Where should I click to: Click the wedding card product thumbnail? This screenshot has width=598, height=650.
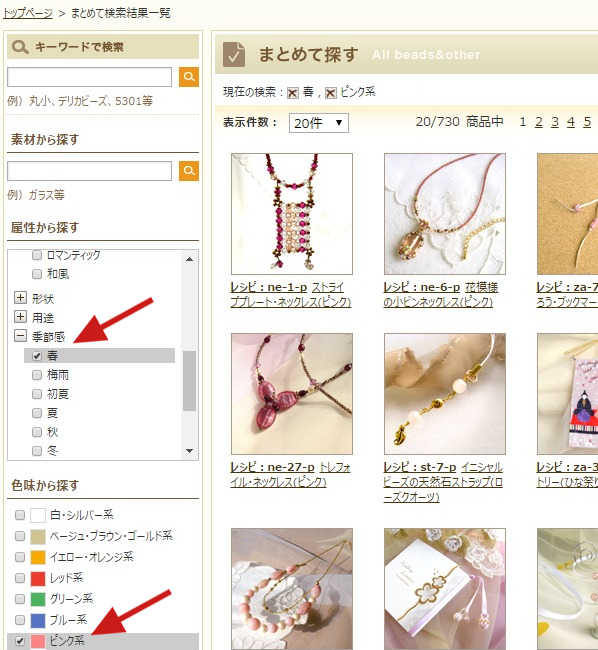point(445,589)
